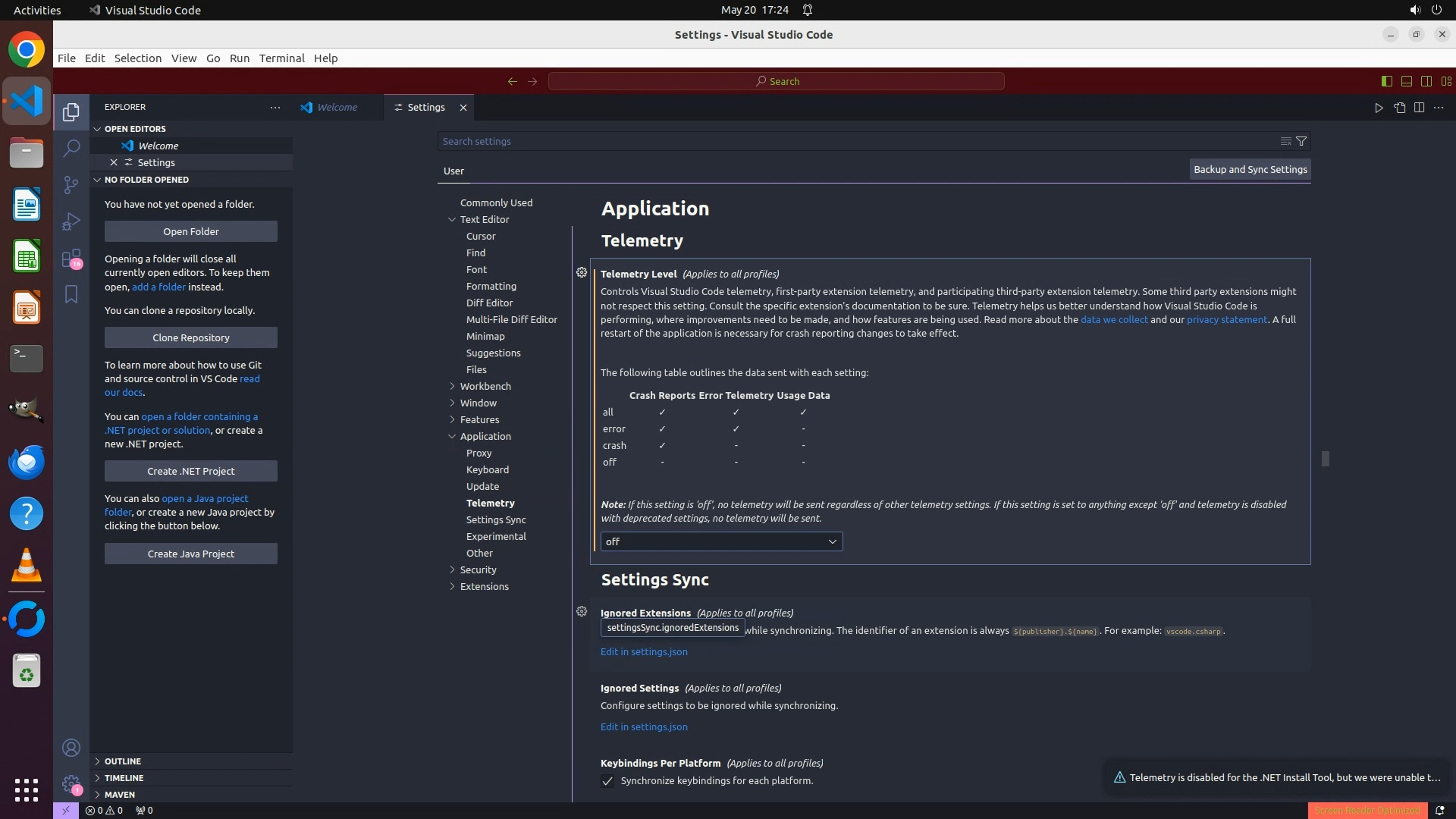Image resolution: width=1456 pixels, height=819 pixels.
Task: Click the split editor right icon
Action: [1419, 108]
